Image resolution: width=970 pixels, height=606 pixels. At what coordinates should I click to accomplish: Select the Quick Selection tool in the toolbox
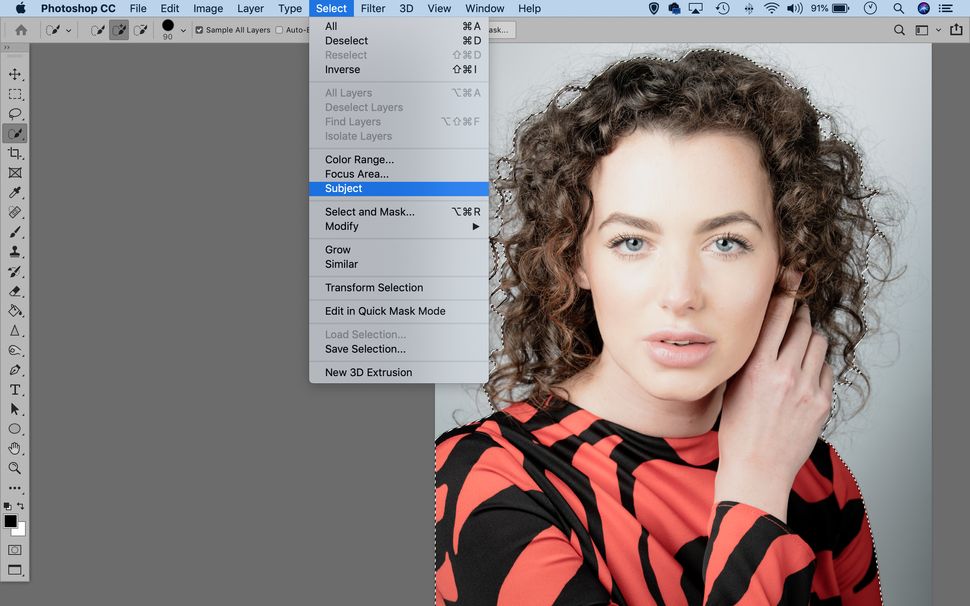pyautogui.click(x=15, y=134)
